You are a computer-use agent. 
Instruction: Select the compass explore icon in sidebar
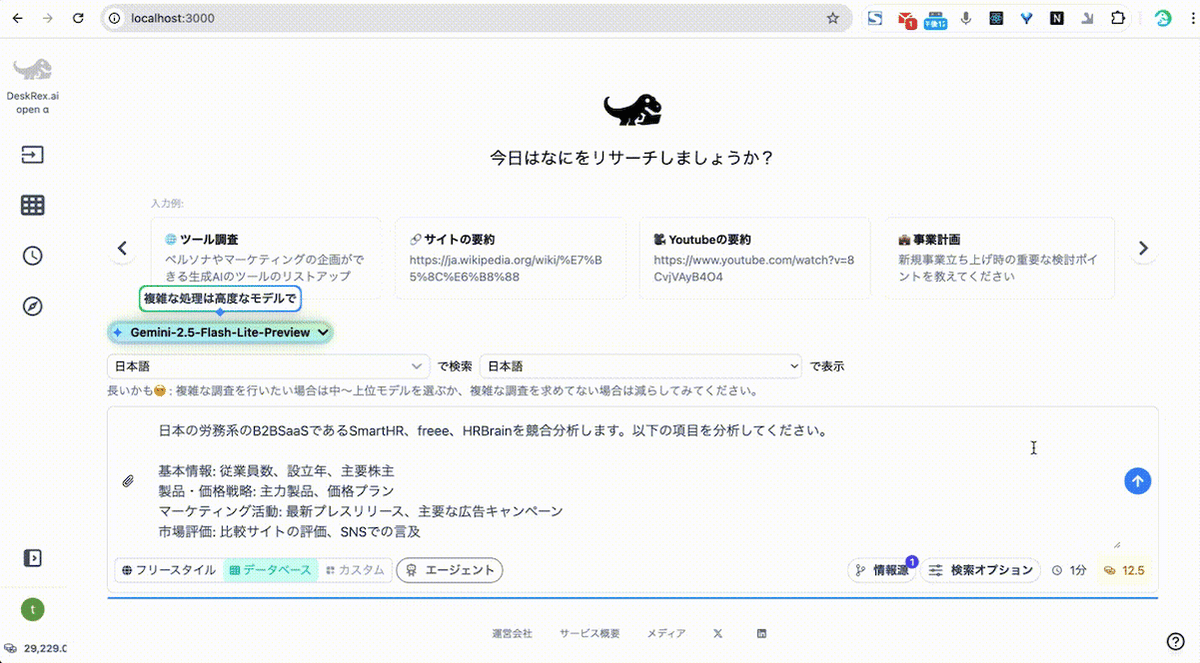click(32, 306)
